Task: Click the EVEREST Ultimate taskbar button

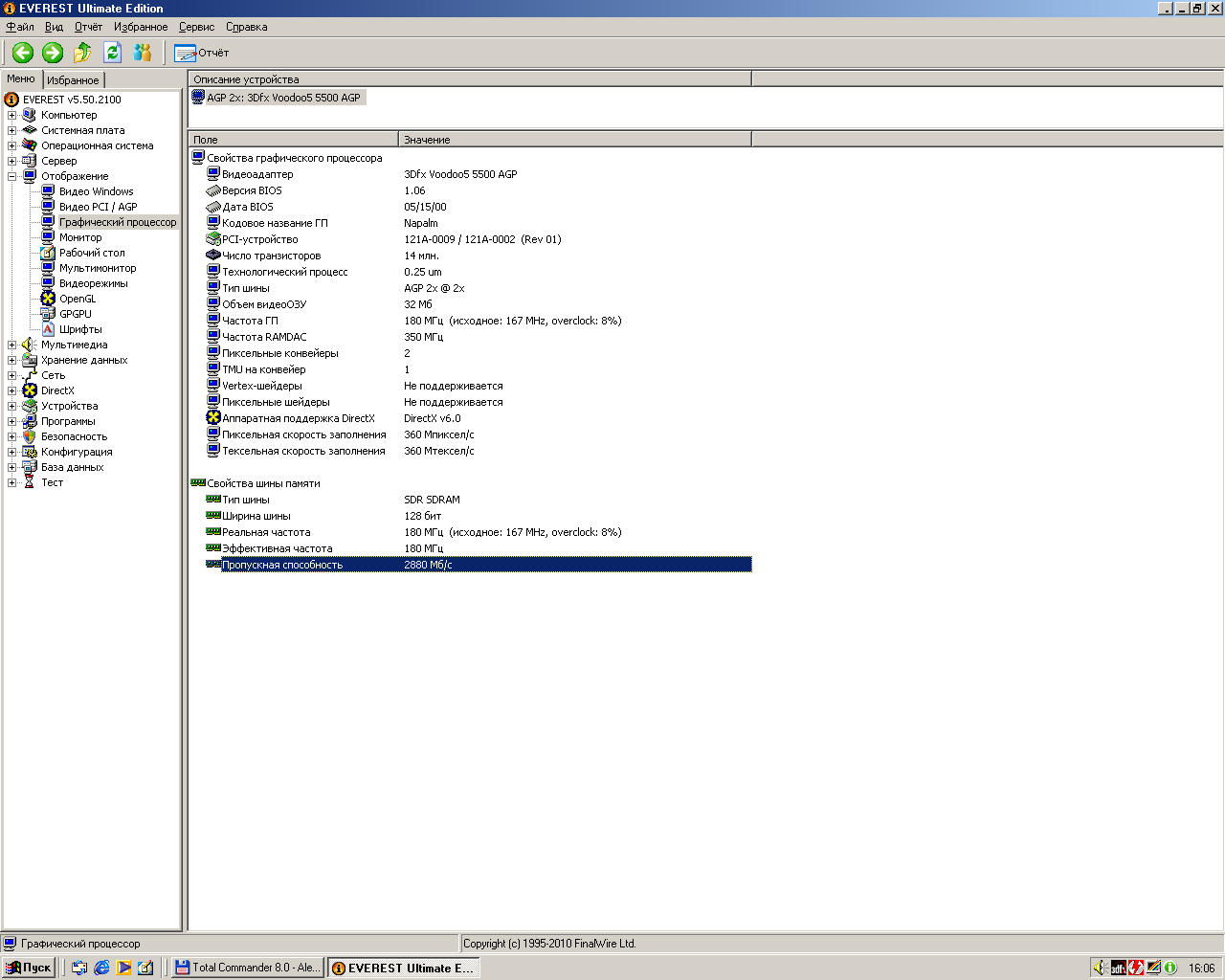Action: pos(403,968)
